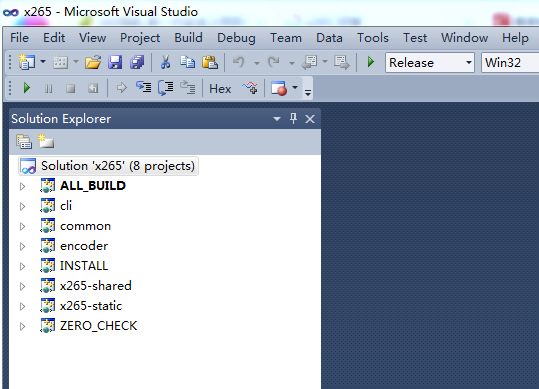539x389 pixels.
Task: Start debugging with the green arrow by Release
Action: tap(371, 62)
